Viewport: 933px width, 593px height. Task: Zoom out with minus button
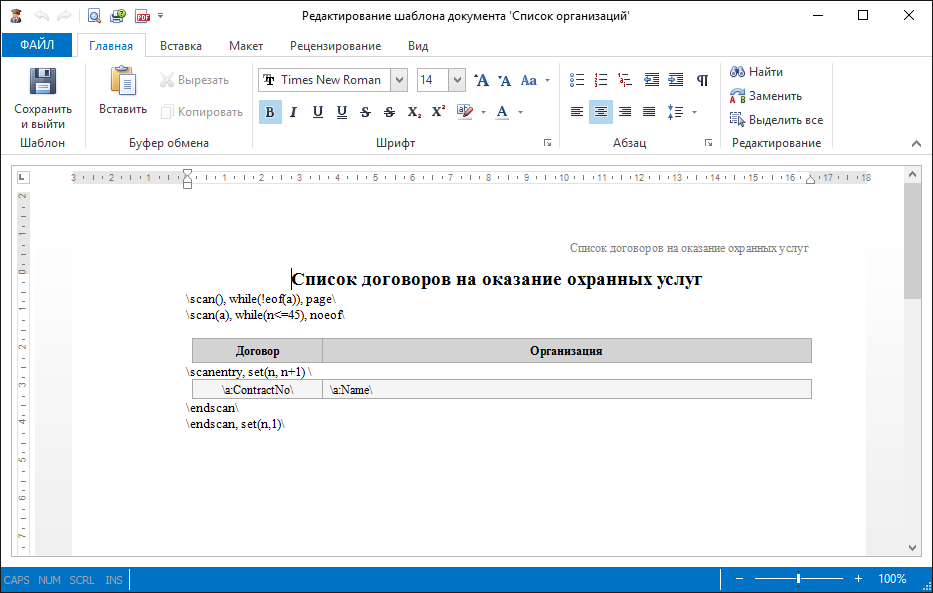coord(740,578)
